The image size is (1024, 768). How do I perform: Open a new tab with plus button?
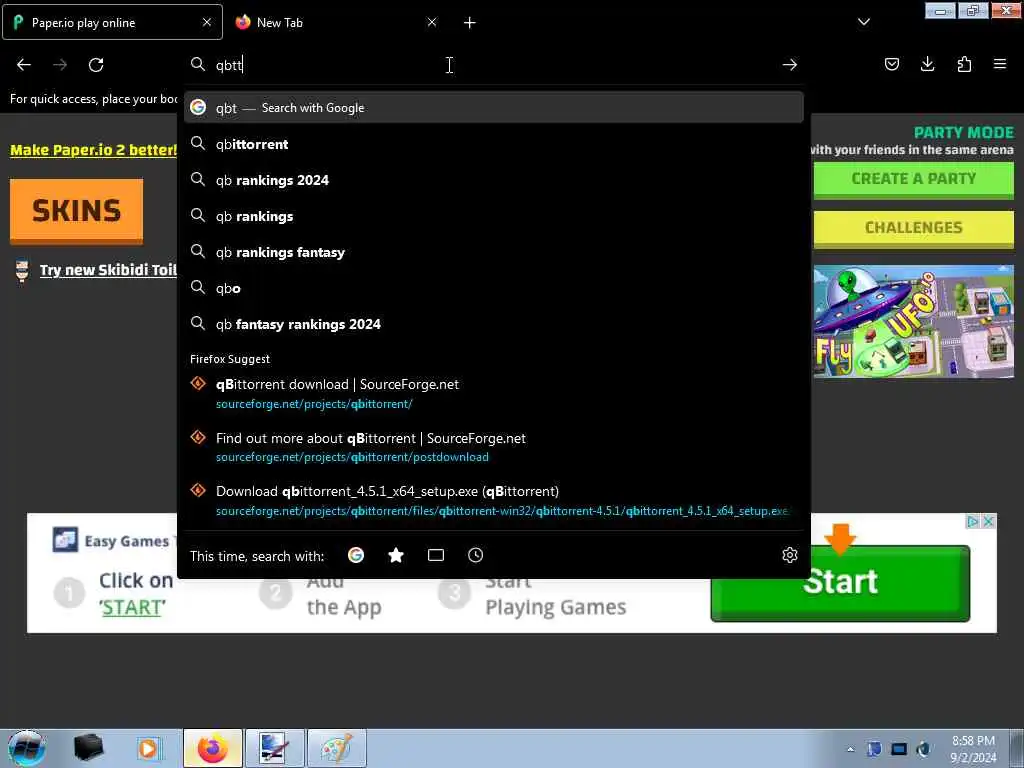click(x=470, y=23)
